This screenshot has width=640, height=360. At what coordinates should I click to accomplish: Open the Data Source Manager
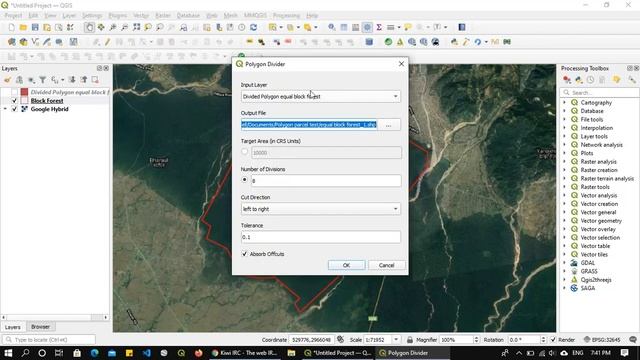pyautogui.click(x=11, y=42)
